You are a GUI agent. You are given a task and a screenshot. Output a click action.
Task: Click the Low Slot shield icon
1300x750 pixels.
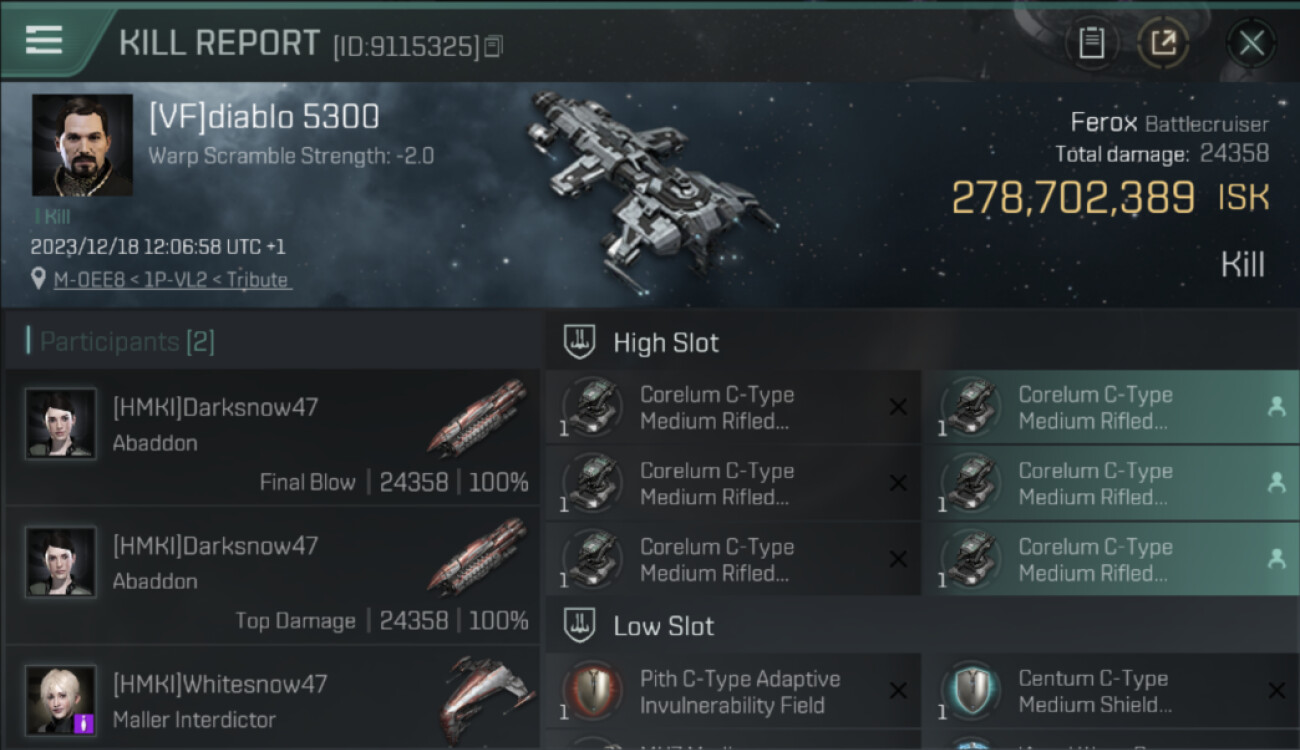tap(581, 626)
